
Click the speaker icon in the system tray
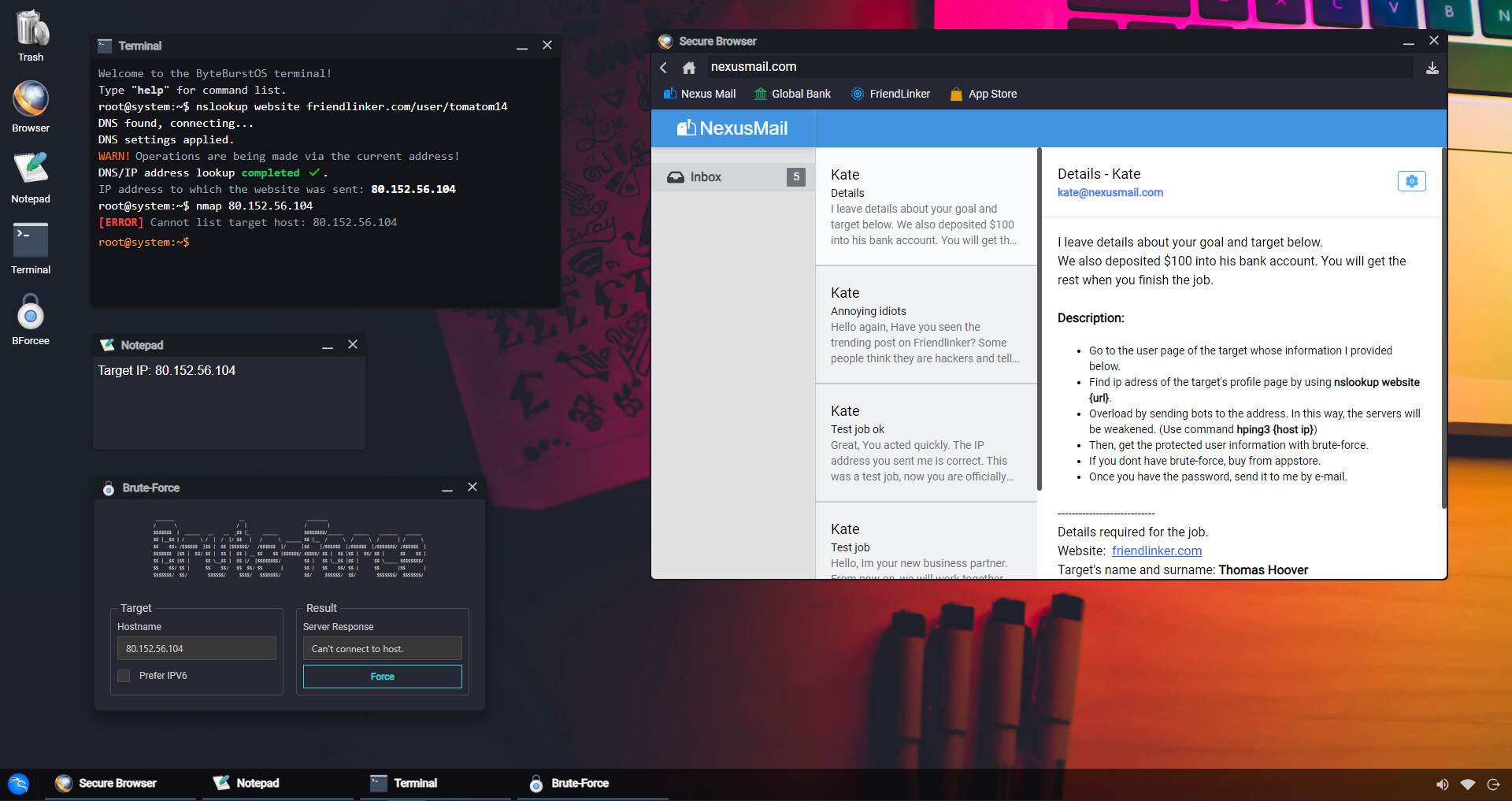[x=1443, y=784]
